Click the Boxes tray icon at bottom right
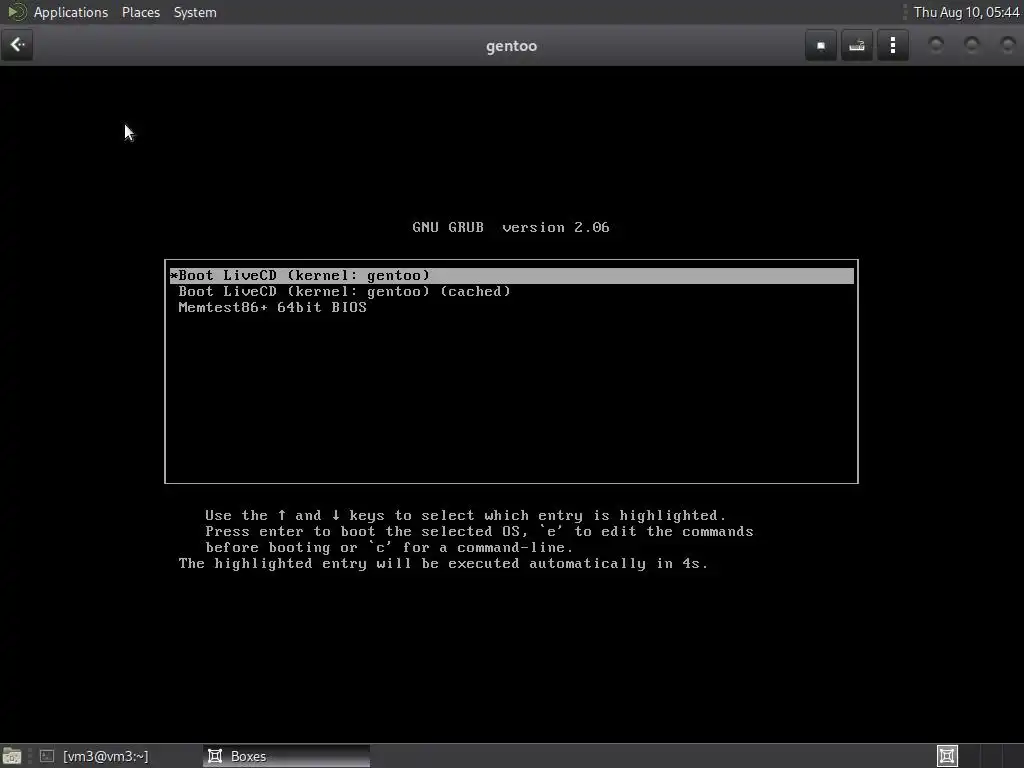The image size is (1024, 768). coord(948,756)
